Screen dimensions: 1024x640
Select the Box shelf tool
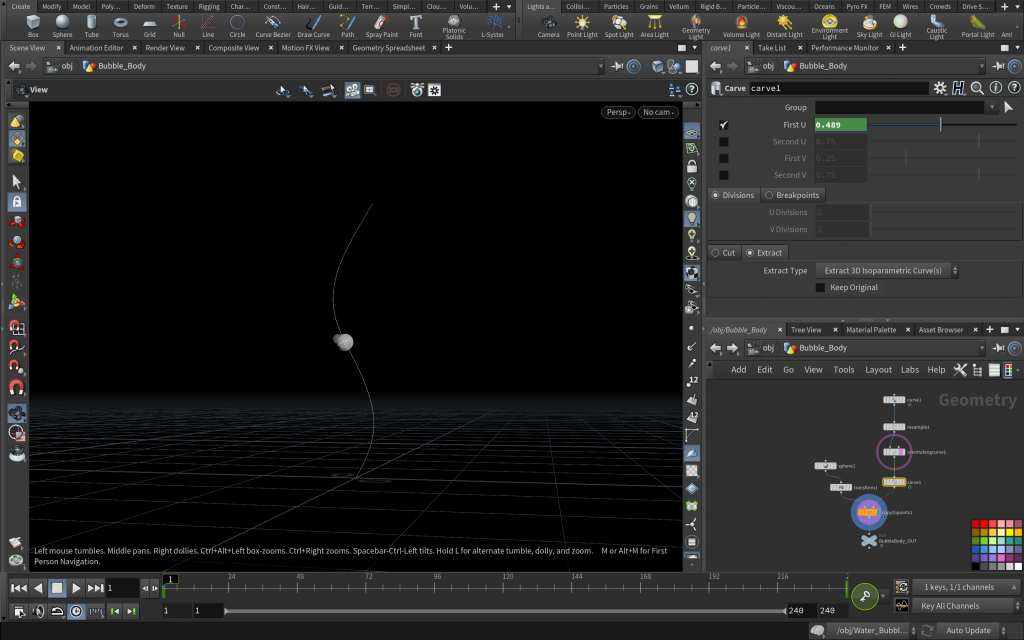(x=33, y=26)
